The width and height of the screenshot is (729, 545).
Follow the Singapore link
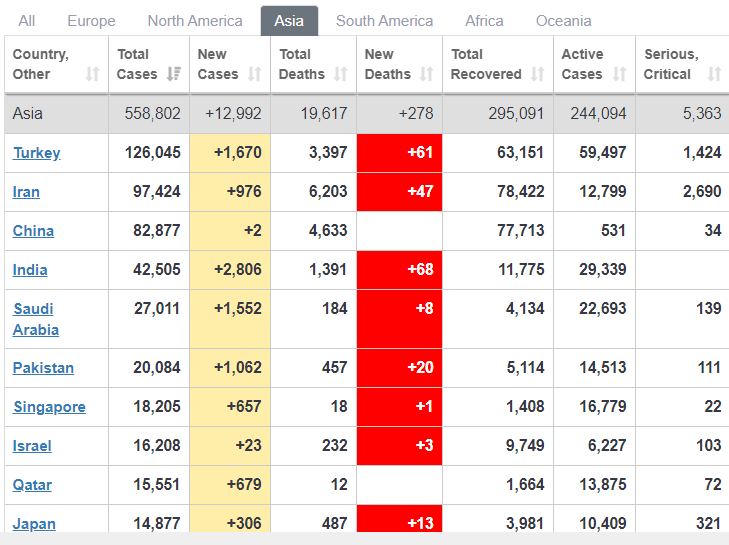pyautogui.click(x=49, y=407)
